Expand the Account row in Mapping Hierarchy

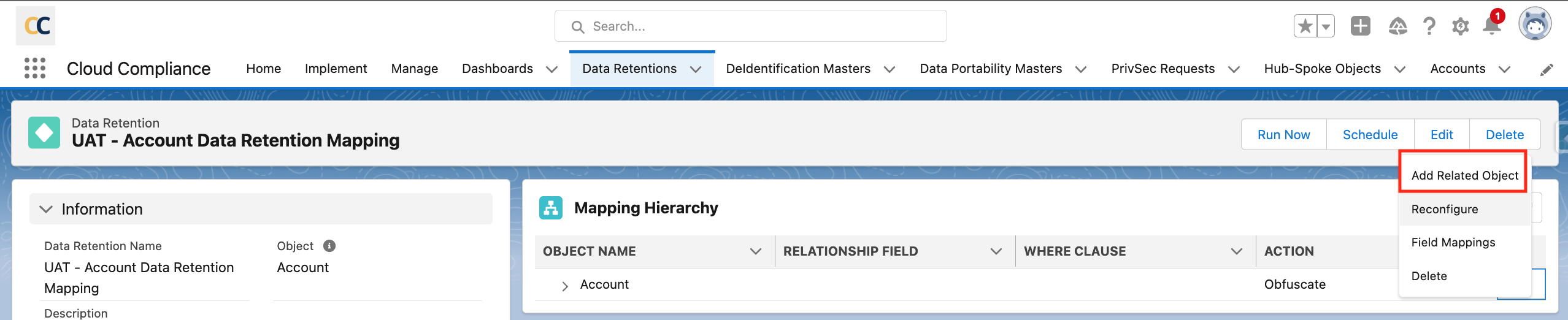pos(565,286)
